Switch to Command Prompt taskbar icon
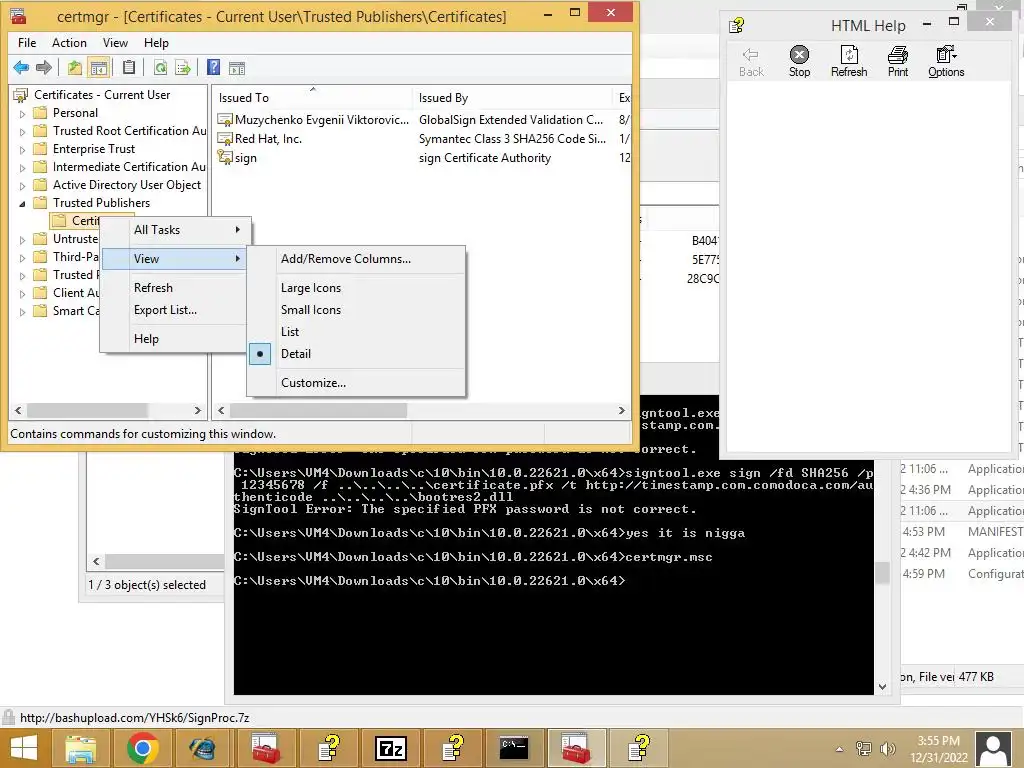Screen dimensions: 1024x768 514,748
